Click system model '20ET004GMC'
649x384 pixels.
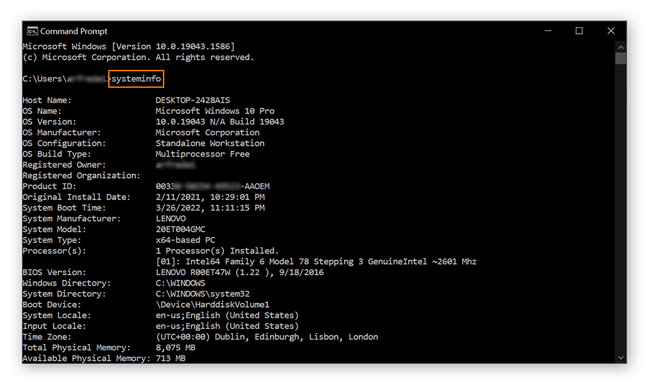click(180, 229)
